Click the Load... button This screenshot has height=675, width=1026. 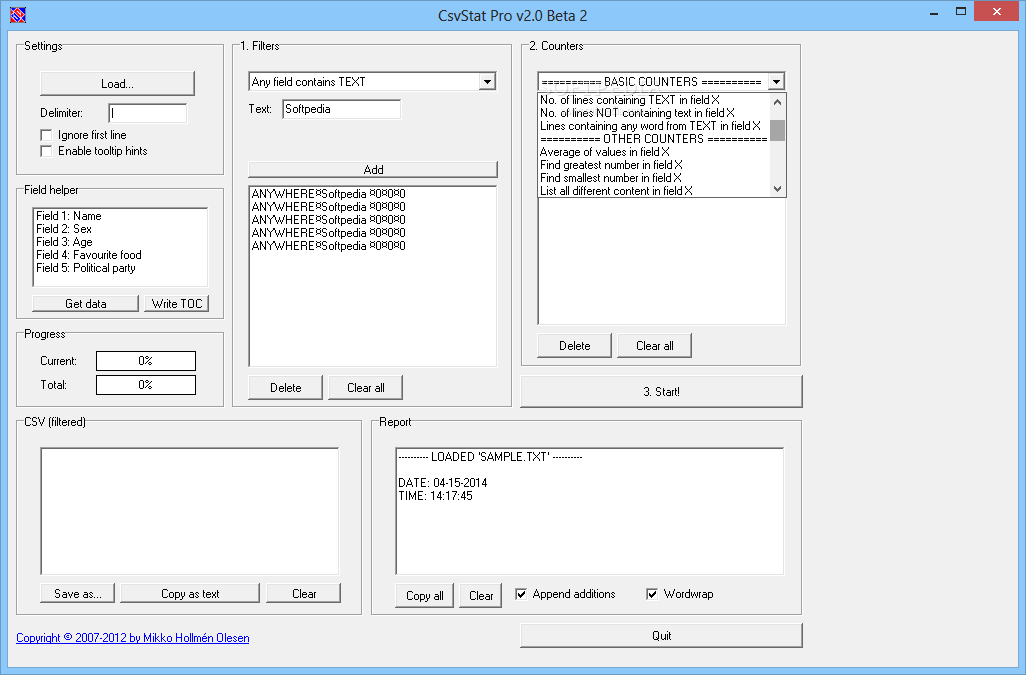click(x=117, y=84)
